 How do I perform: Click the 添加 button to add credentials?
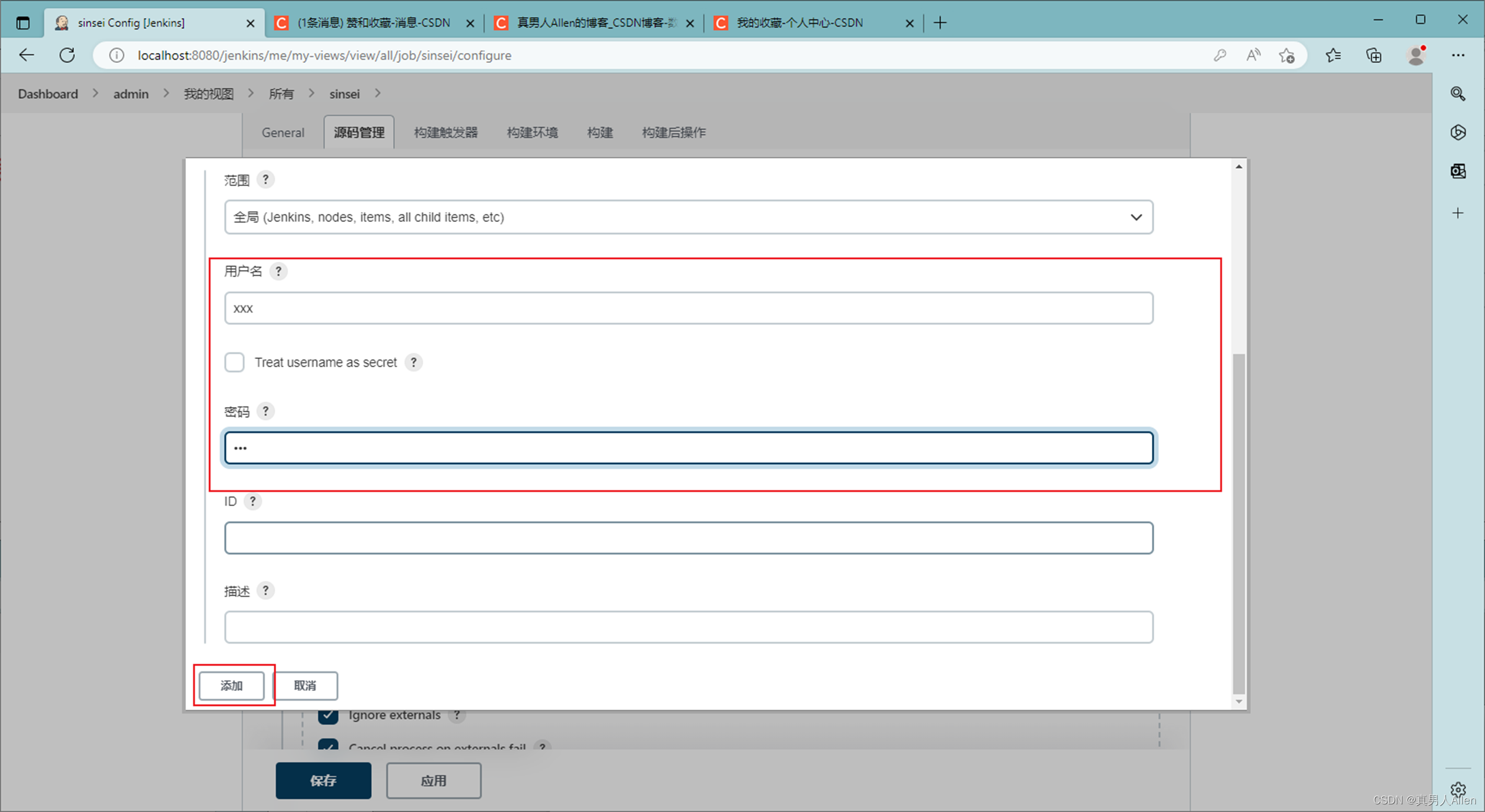point(231,685)
